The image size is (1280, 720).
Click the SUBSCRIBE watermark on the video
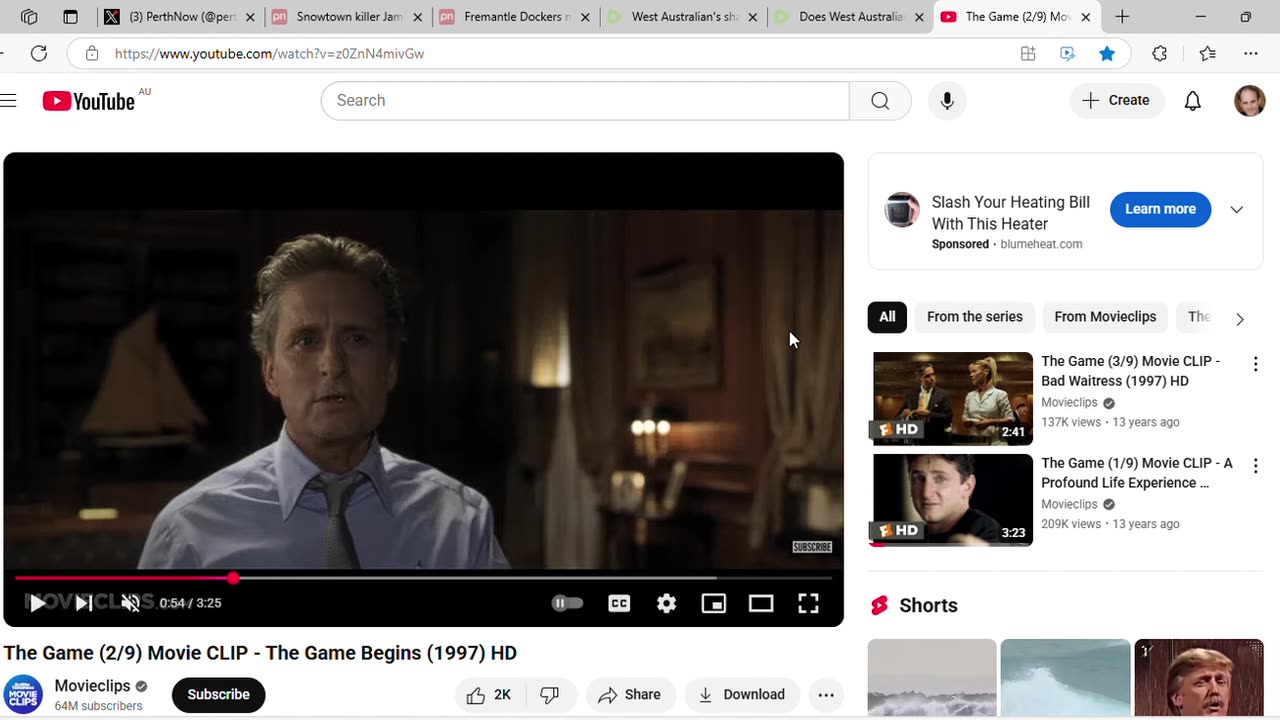coord(812,547)
